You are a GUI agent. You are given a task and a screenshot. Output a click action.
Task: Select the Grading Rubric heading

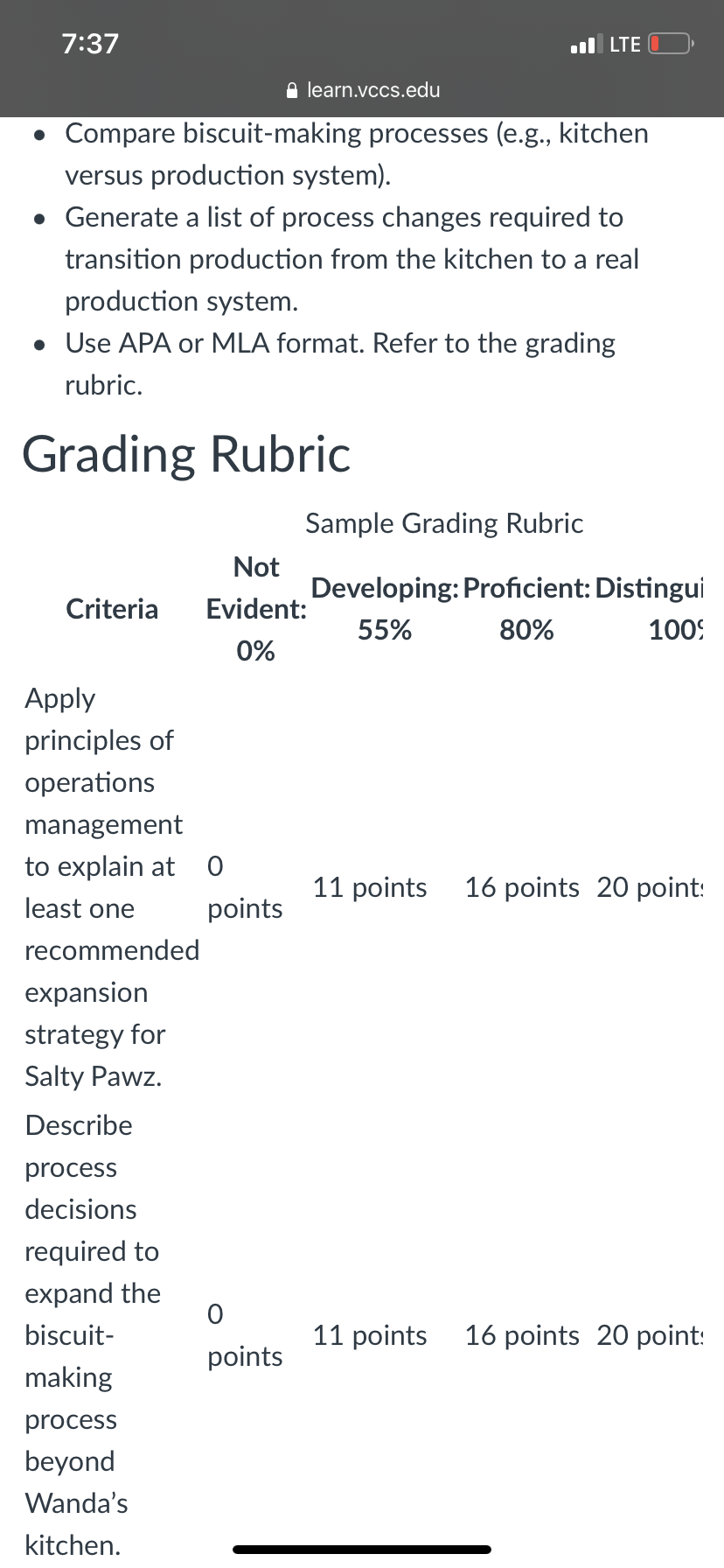click(186, 454)
